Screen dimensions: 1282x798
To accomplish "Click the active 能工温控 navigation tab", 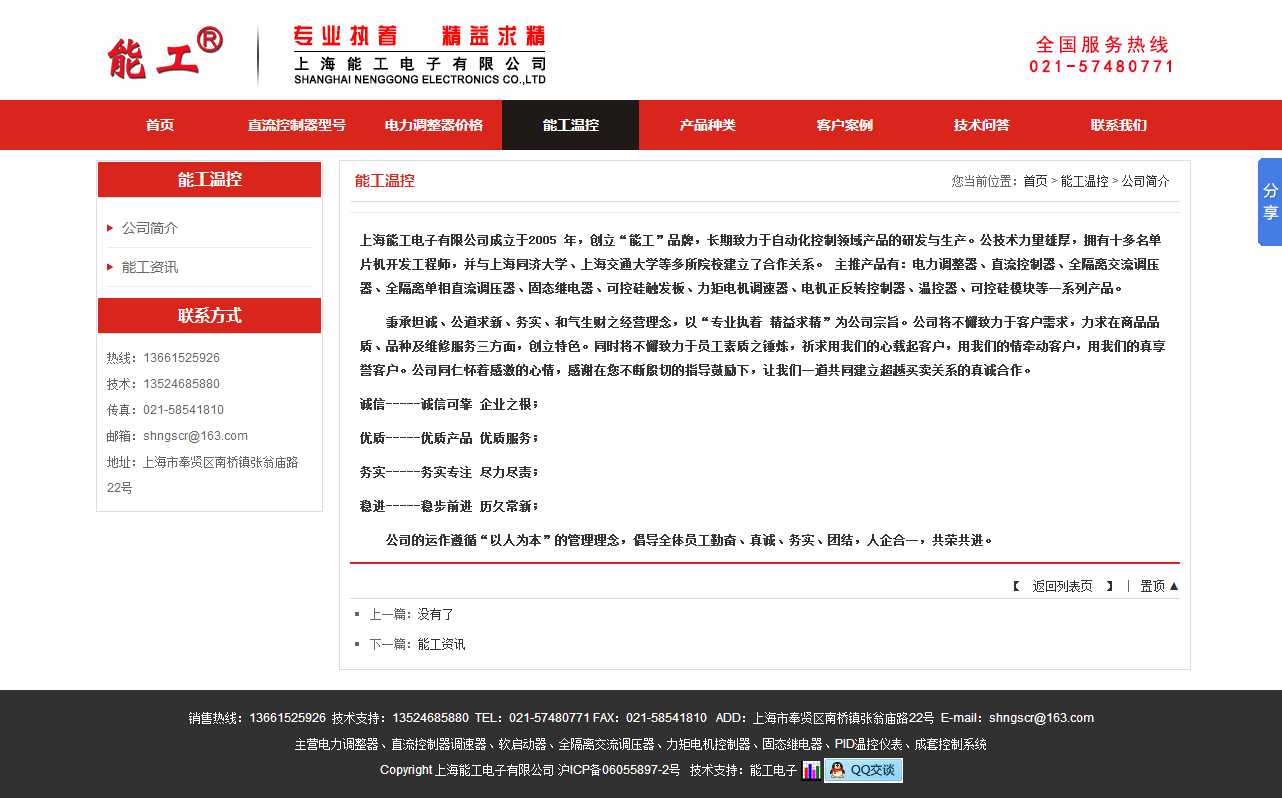I will click(570, 125).
